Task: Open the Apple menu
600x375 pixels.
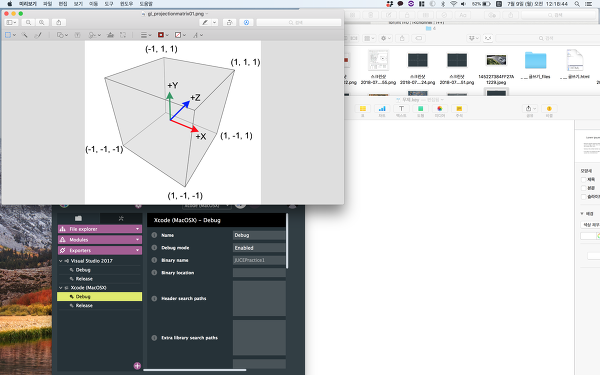Action: pos(10,4)
